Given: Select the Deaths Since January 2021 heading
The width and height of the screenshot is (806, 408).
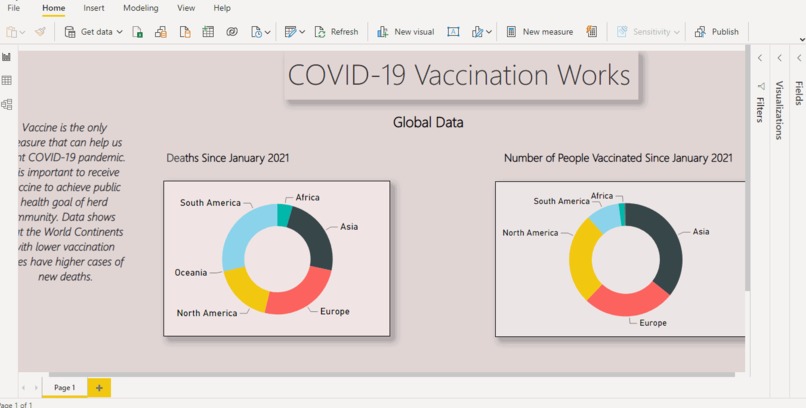Looking at the screenshot, I should [x=228, y=158].
